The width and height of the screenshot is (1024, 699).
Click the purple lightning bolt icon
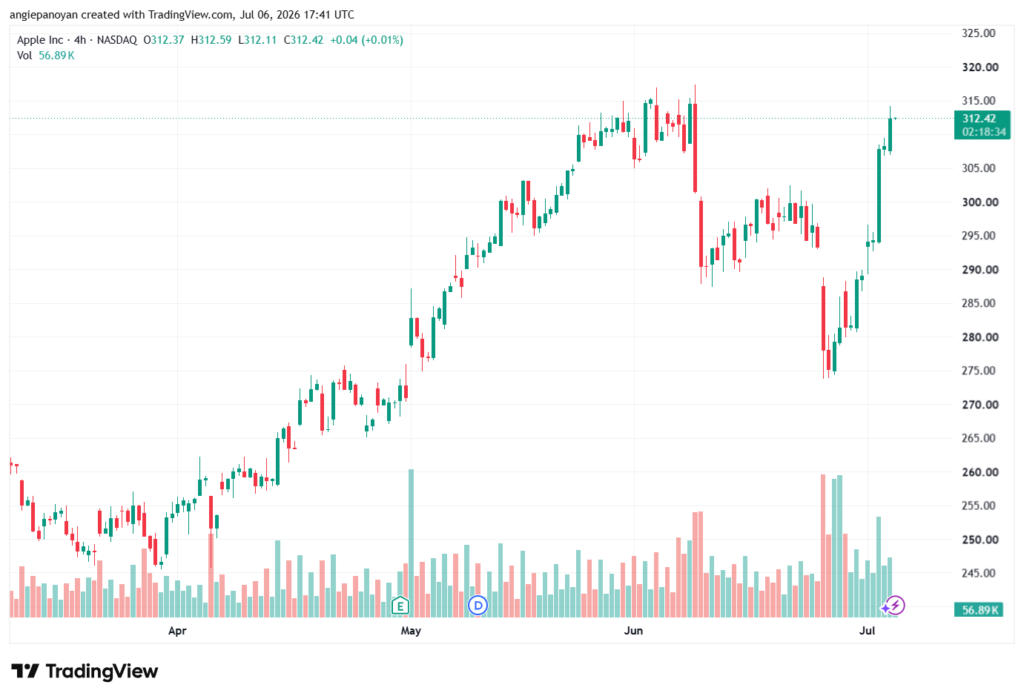pyautogui.click(x=896, y=606)
